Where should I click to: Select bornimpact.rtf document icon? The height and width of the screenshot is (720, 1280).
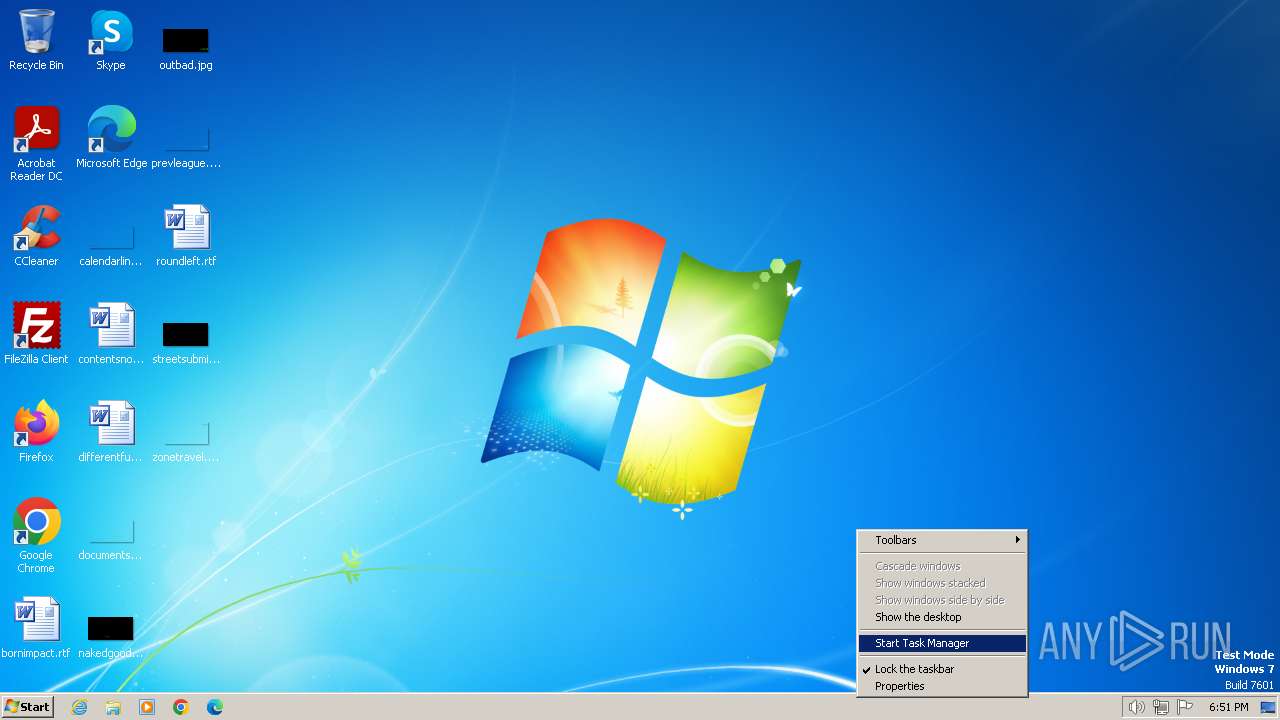tap(36, 628)
